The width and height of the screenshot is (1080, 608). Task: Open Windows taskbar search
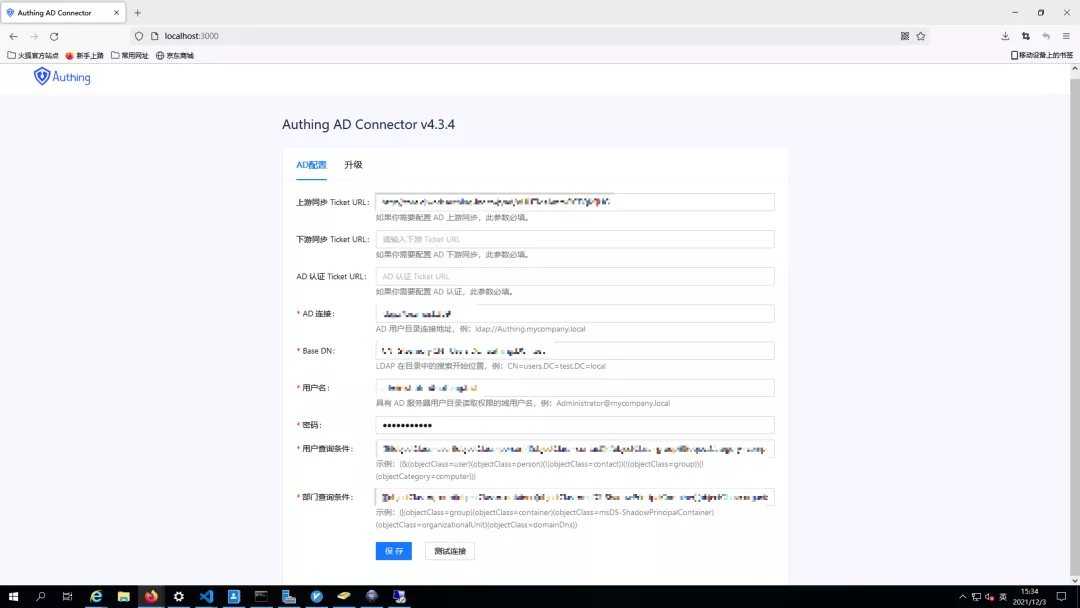pos(41,596)
